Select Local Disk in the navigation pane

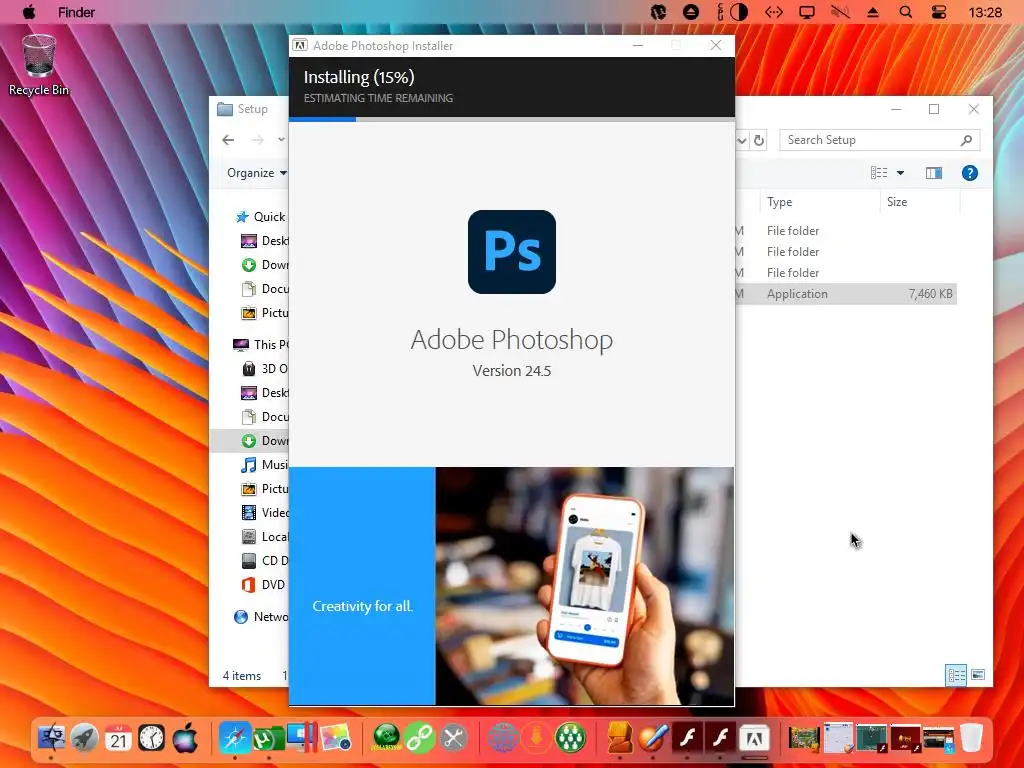[x=265, y=537]
